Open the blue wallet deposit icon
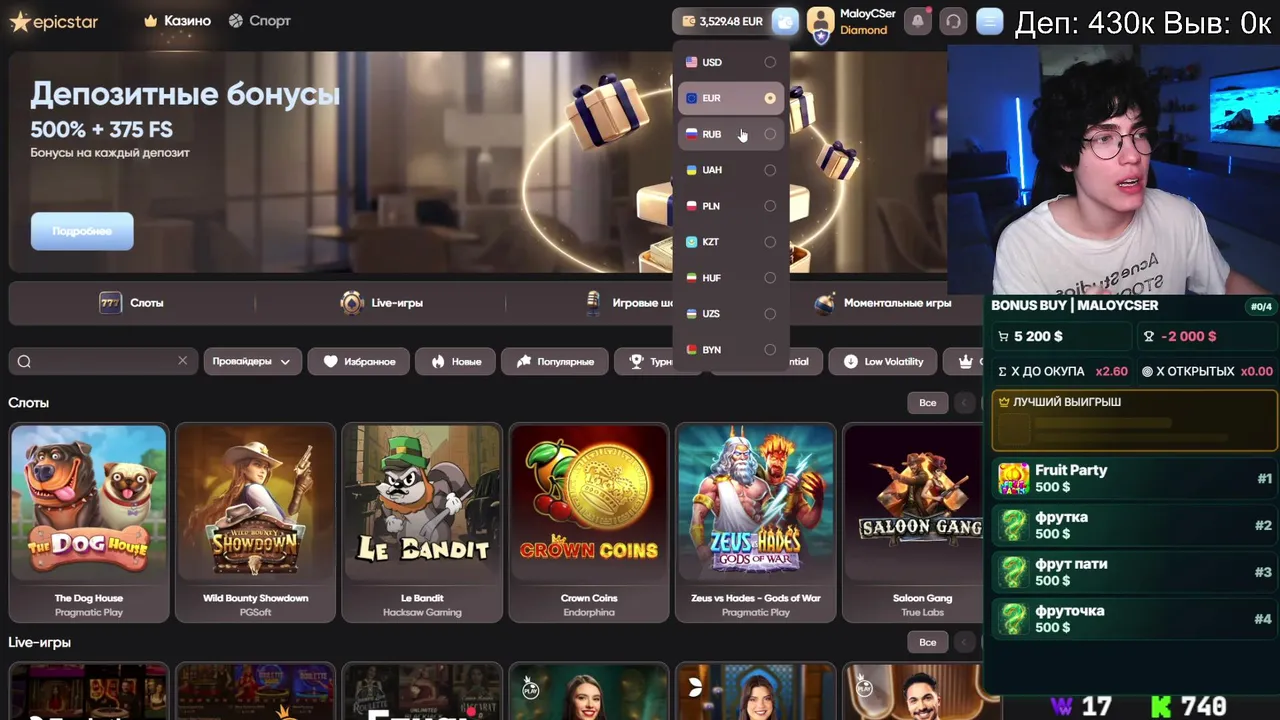This screenshot has height=720, width=1280. coord(786,21)
